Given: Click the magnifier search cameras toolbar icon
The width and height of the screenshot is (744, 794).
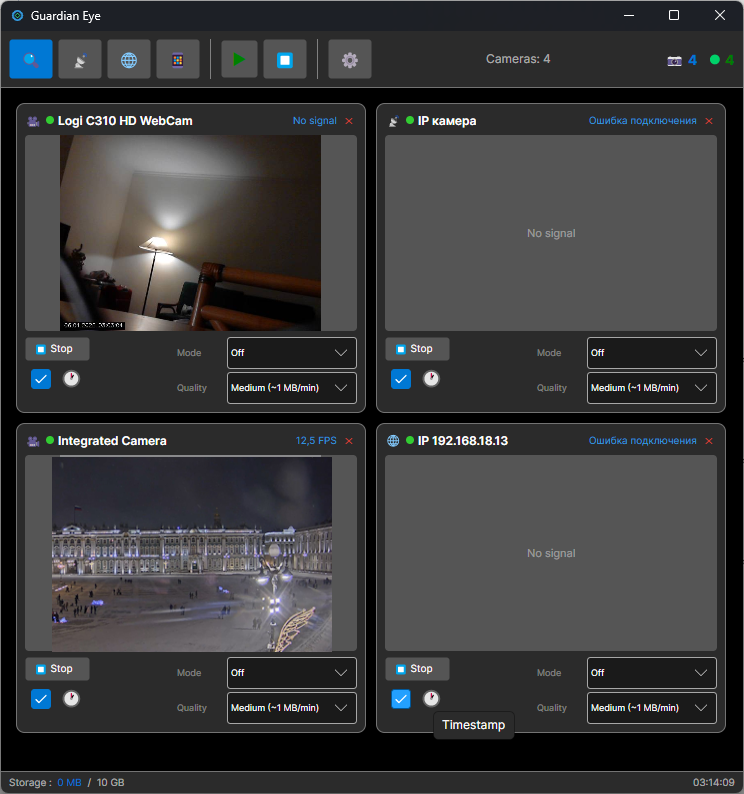Looking at the screenshot, I should click(31, 59).
